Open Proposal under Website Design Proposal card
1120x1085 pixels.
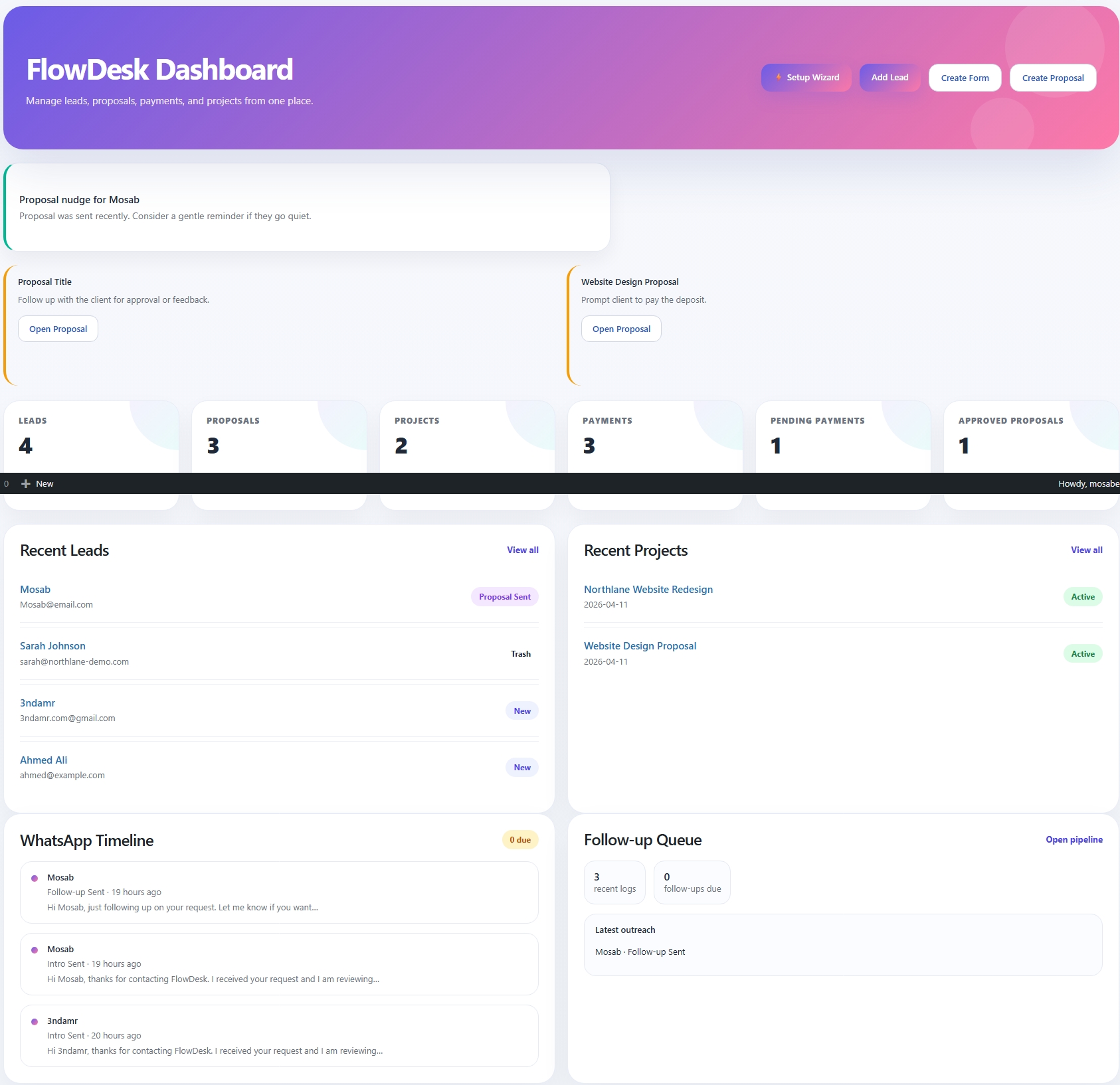620,328
